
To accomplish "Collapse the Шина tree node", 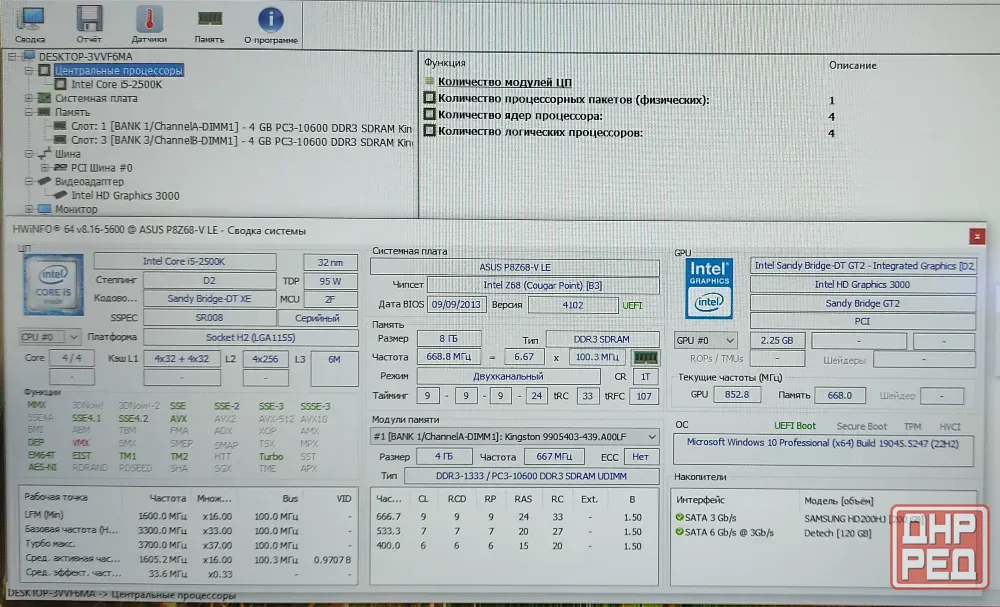I will point(29,154).
